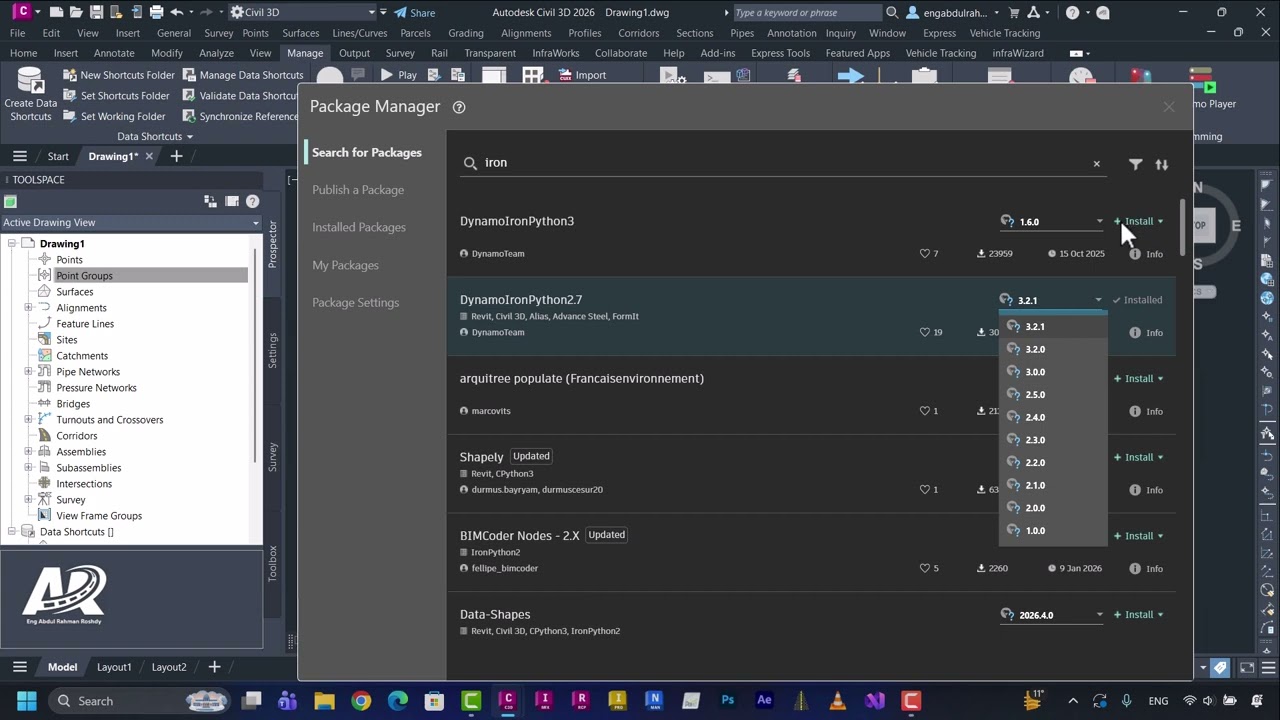The image size is (1280, 720).
Task: Click the Undo arrow in quick access toolbar
Action: click(x=176, y=13)
